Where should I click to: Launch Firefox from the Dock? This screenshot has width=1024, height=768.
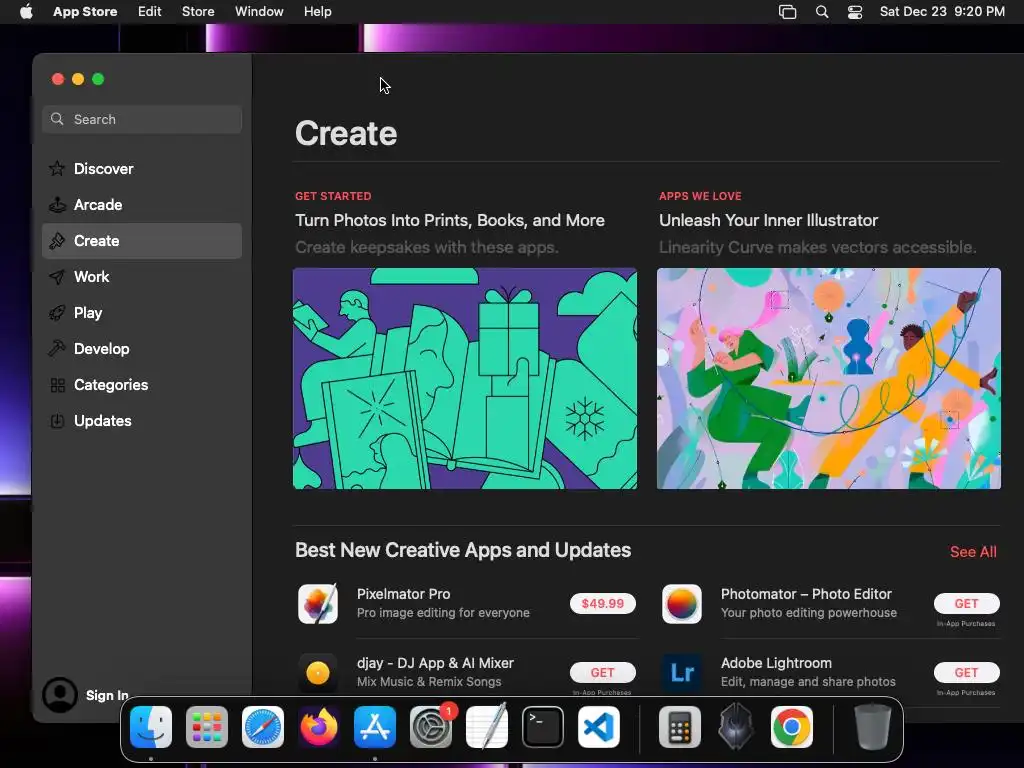pos(319,727)
